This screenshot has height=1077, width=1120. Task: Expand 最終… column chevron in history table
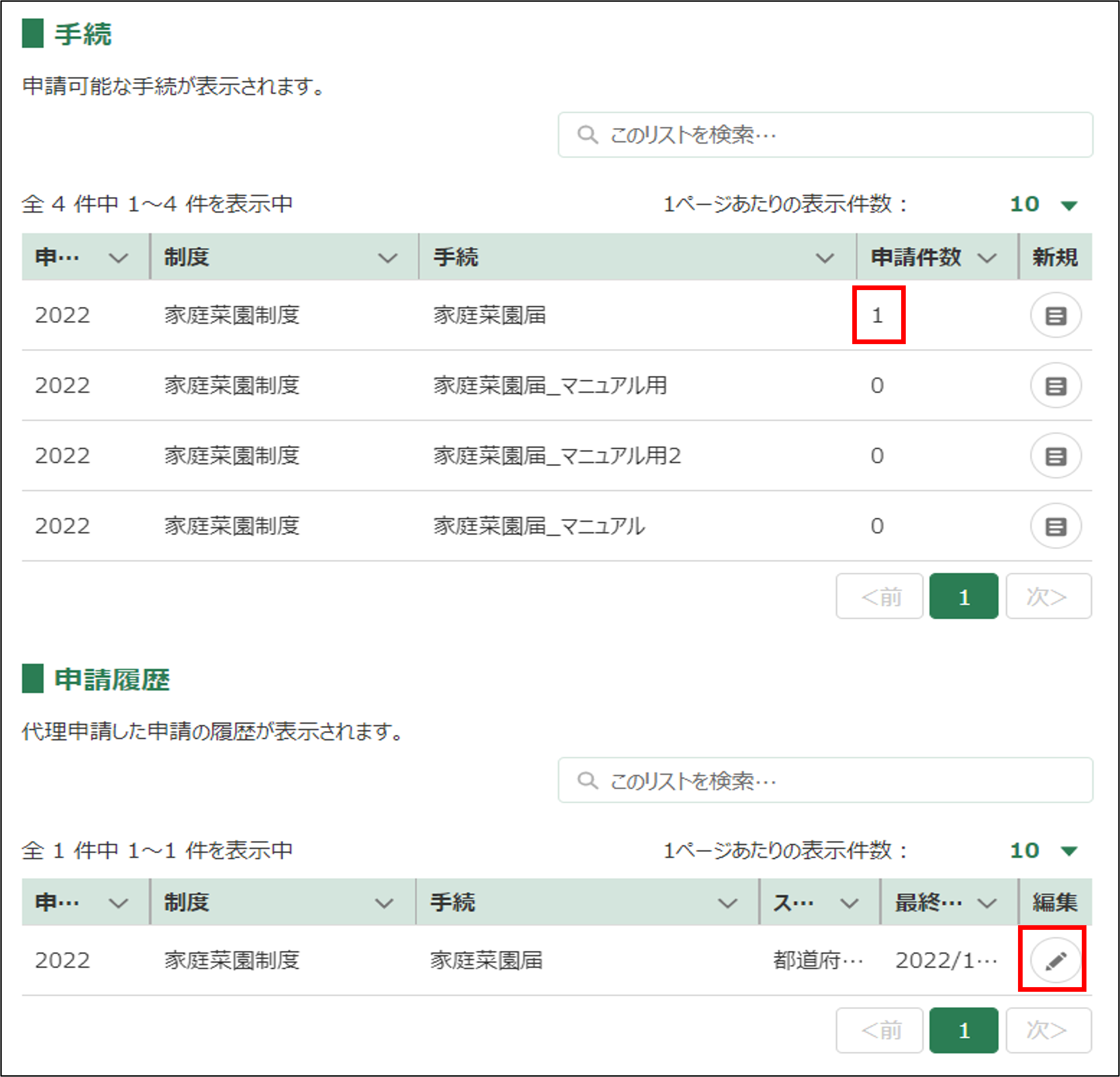[x=987, y=904]
